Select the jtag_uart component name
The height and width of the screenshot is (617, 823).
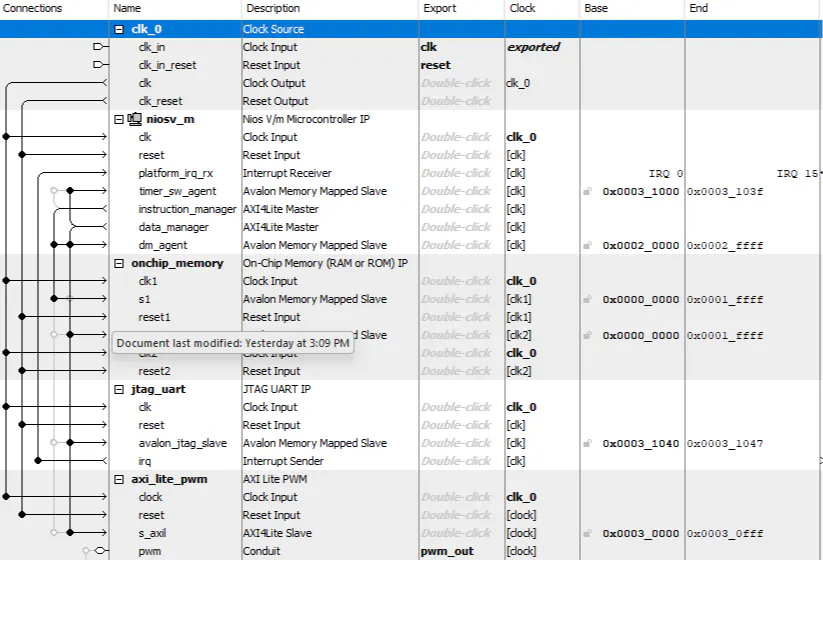(158, 389)
